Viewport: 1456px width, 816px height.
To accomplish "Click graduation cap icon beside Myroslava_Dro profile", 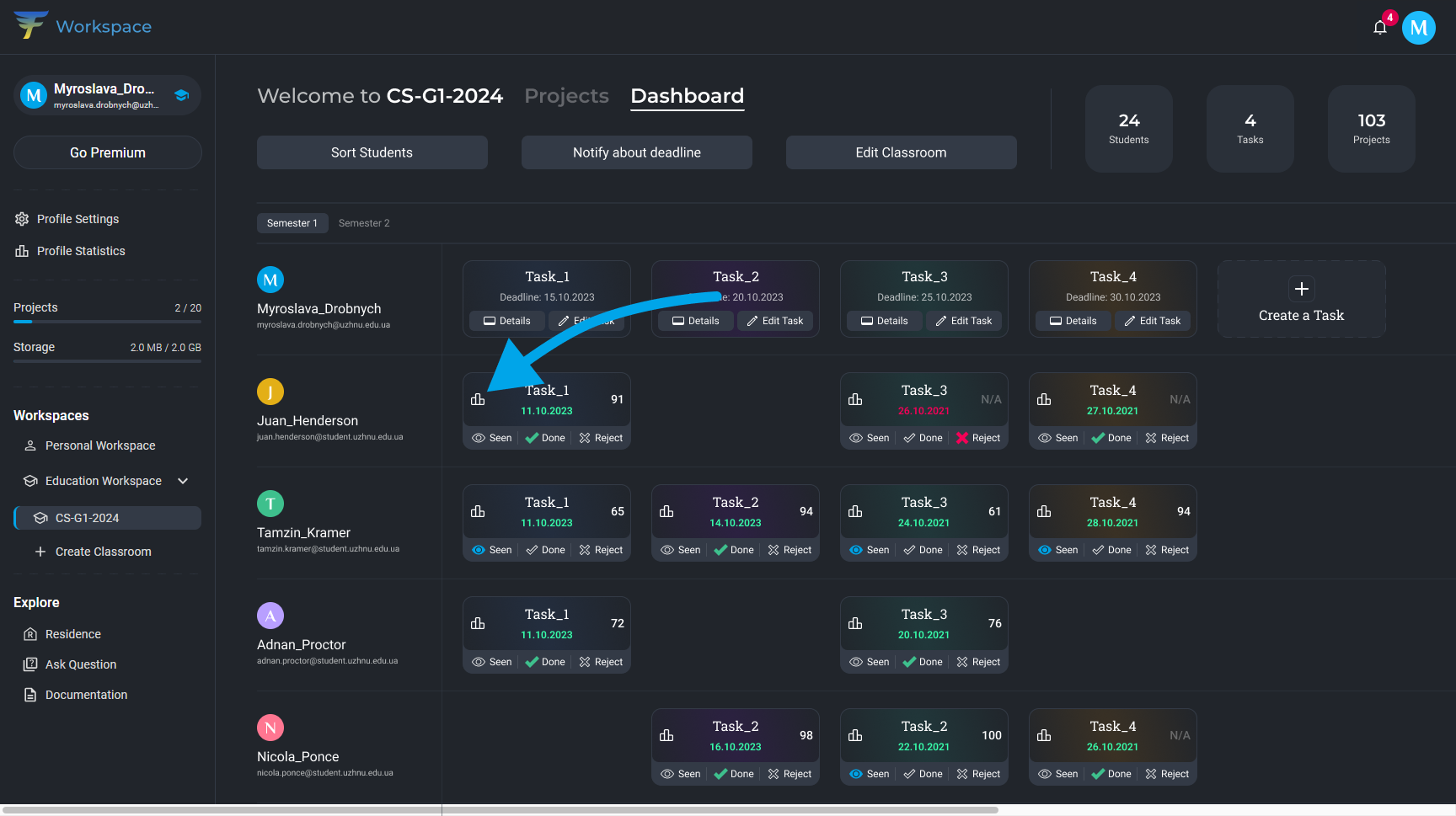I will point(181,95).
